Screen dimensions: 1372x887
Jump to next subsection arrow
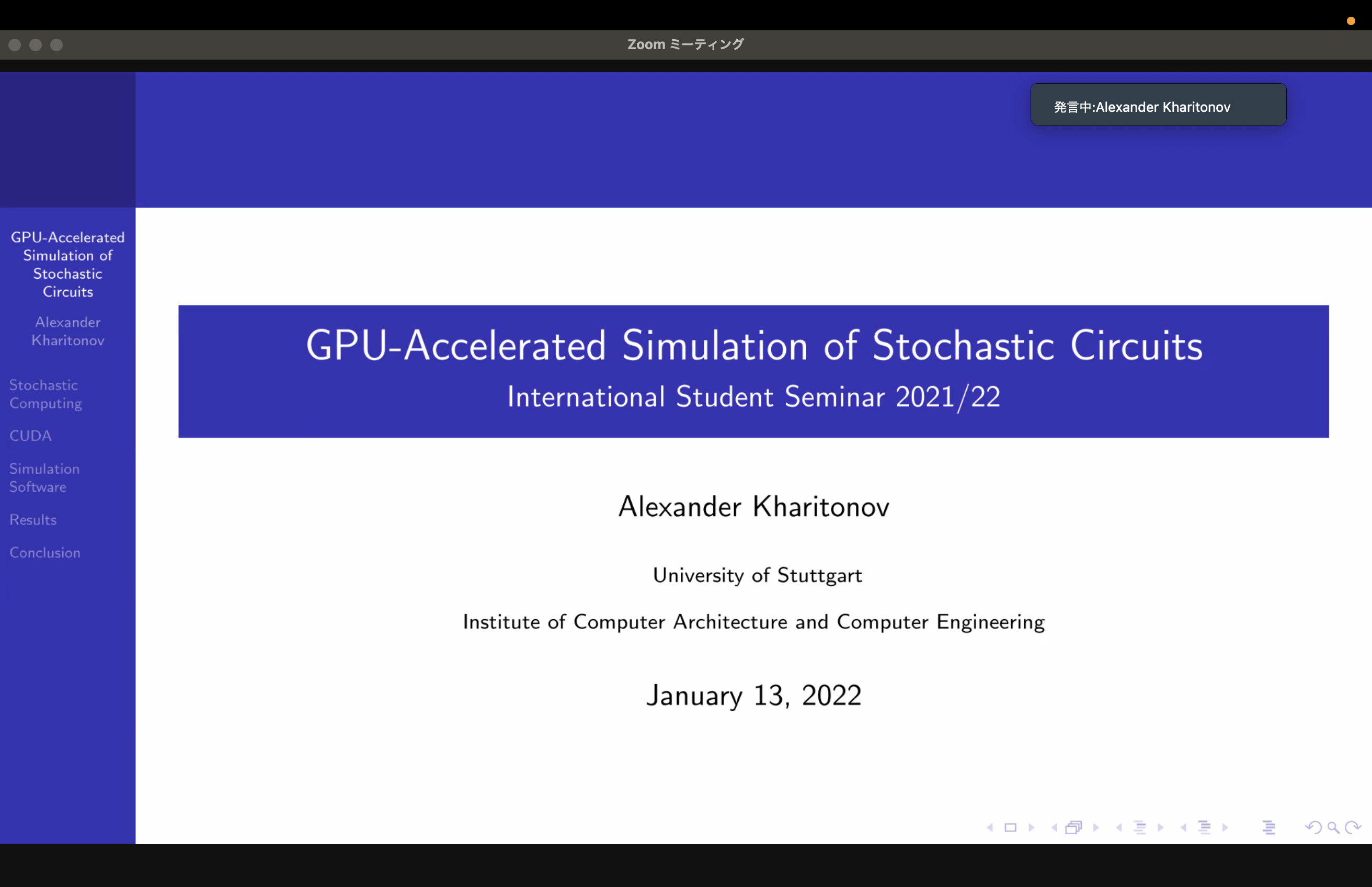click(1161, 828)
